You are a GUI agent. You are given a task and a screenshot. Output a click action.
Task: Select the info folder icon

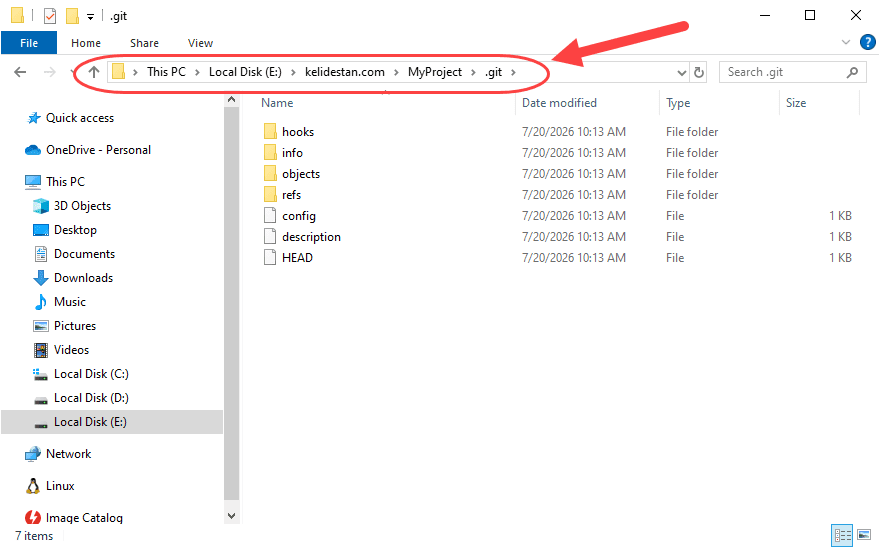point(270,152)
